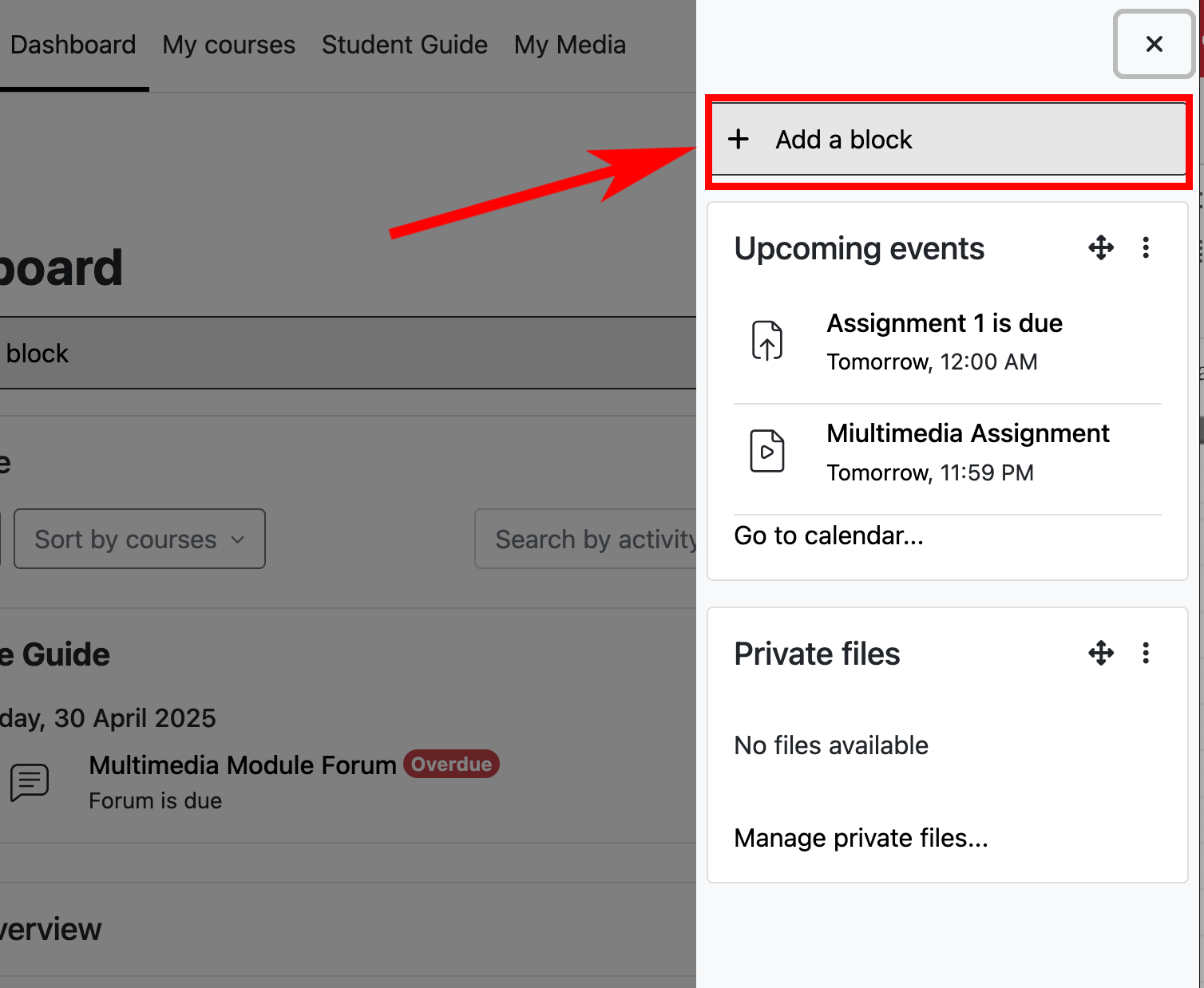Click the add block bar on the dashboard page
Viewport: 1204px width, 988px height.
click(x=348, y=353)
